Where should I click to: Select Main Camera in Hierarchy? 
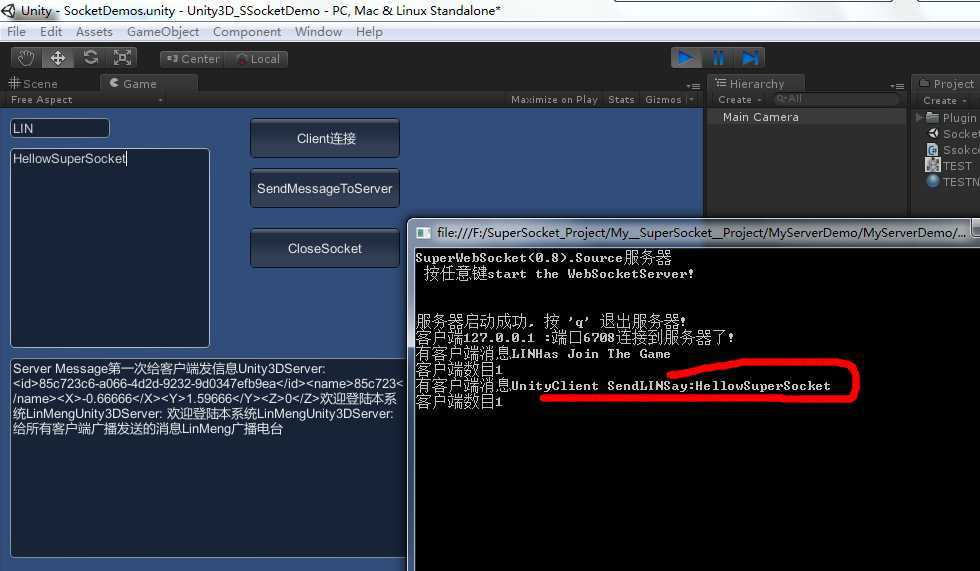(760, 117)
